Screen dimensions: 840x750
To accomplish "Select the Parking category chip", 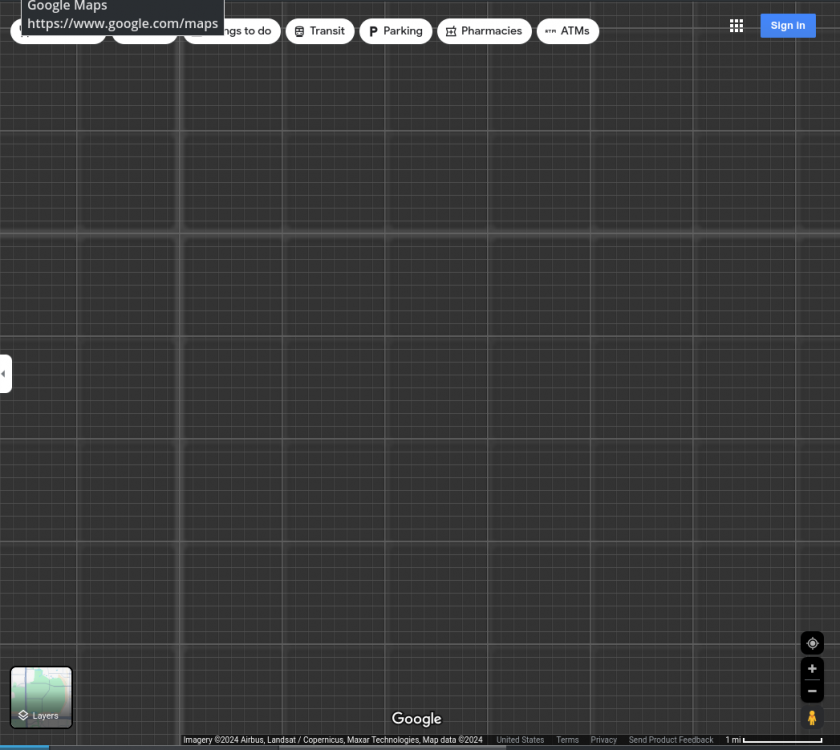I will click(395, 31).
